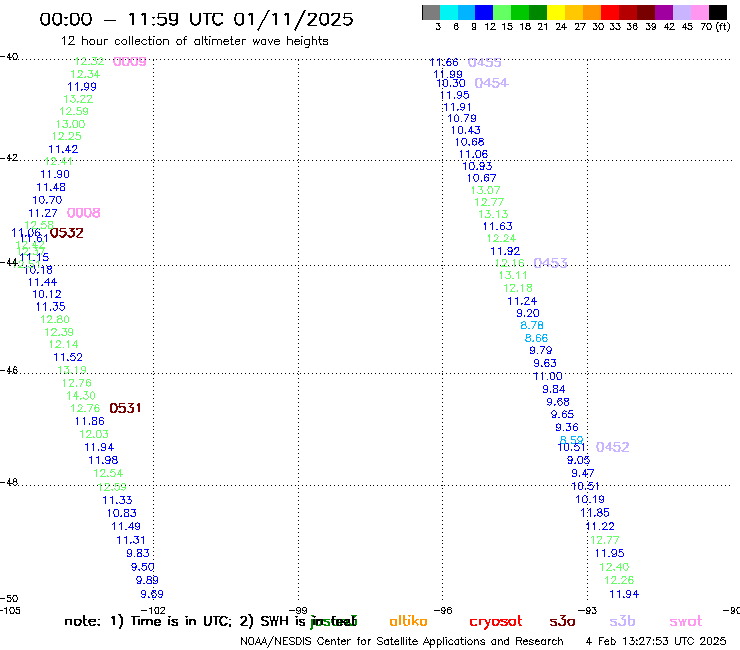Click the wave height value '13.11'
This screenshot has width=740, height=650.
pos(513,275)
